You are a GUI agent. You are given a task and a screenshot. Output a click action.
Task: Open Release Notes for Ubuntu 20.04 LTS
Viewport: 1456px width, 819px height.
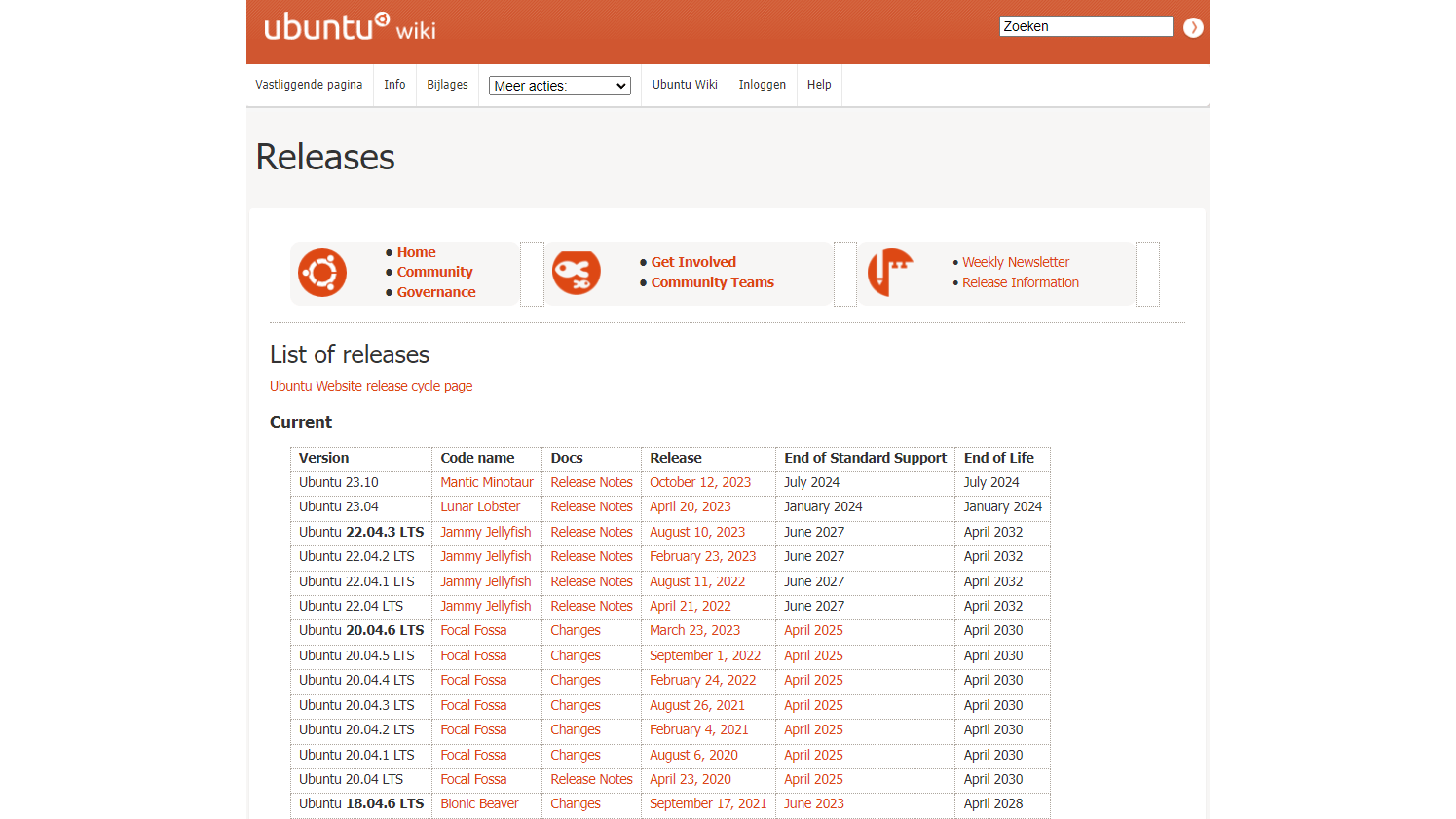(x=591, y=779)
